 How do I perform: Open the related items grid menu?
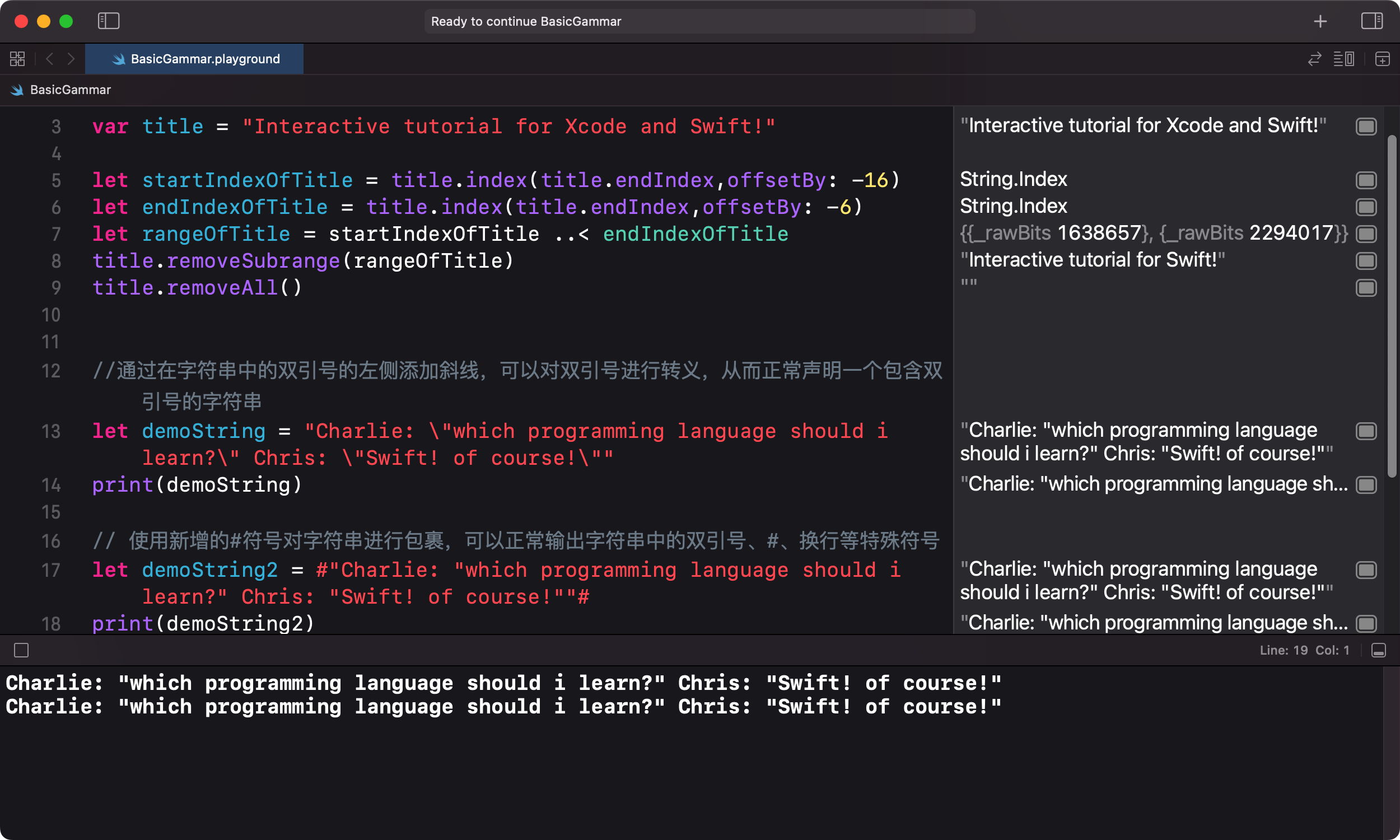point(17,59)
